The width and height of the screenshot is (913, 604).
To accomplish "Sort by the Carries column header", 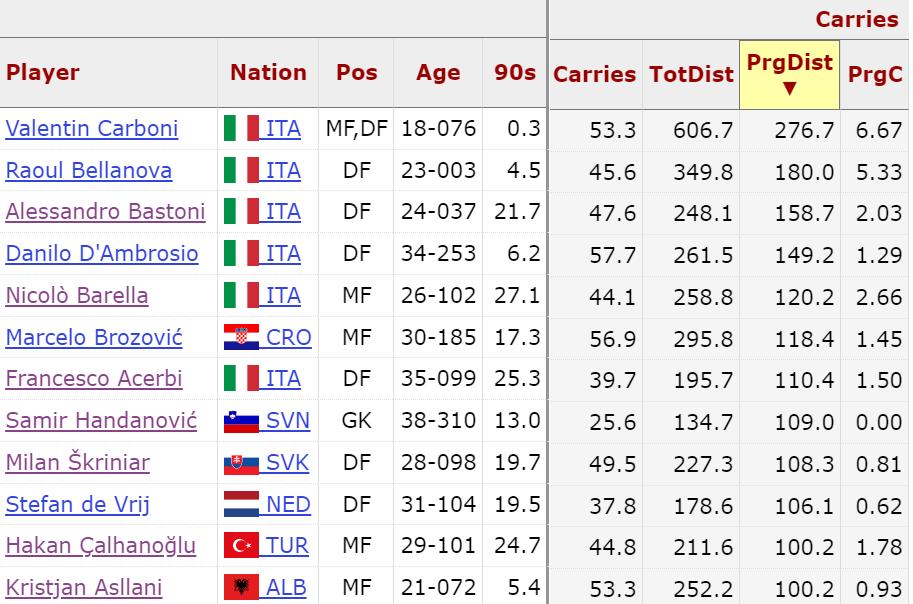I will [x=594, y=74].
